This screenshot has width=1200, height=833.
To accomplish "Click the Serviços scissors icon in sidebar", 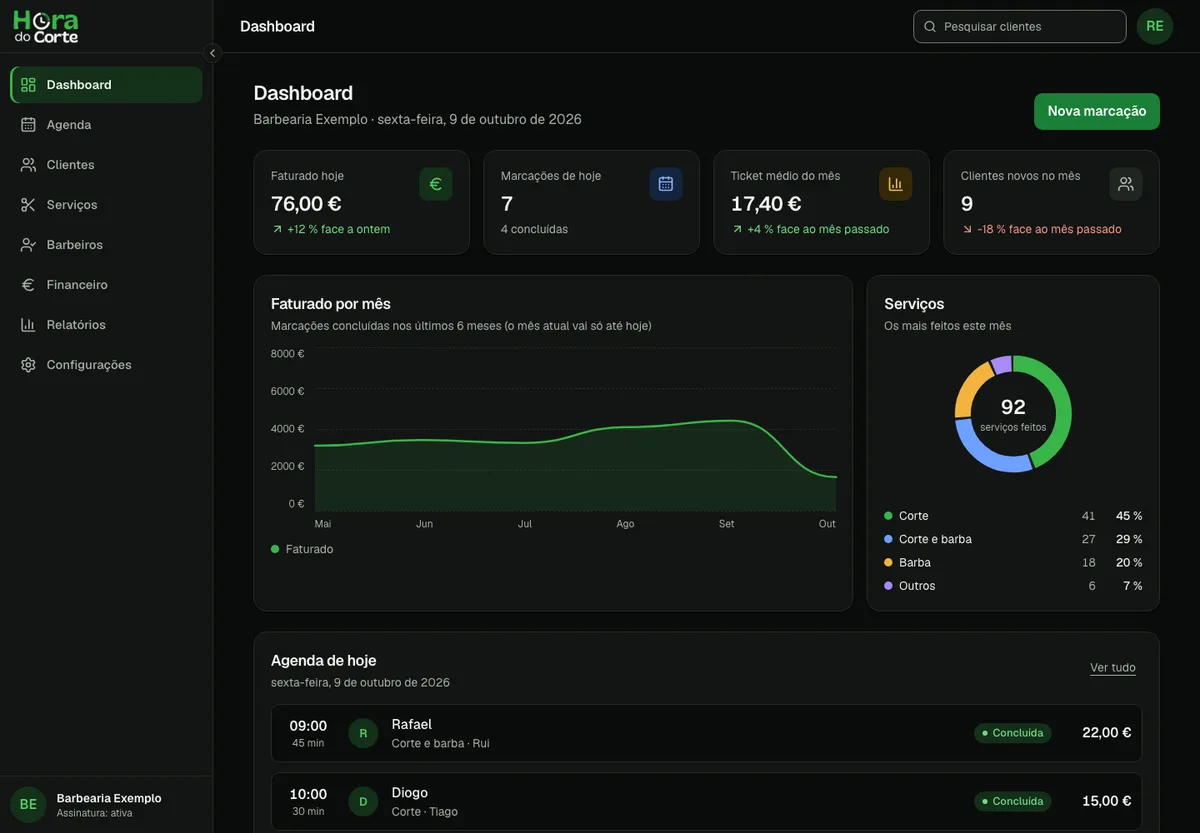I will (28, 205).
